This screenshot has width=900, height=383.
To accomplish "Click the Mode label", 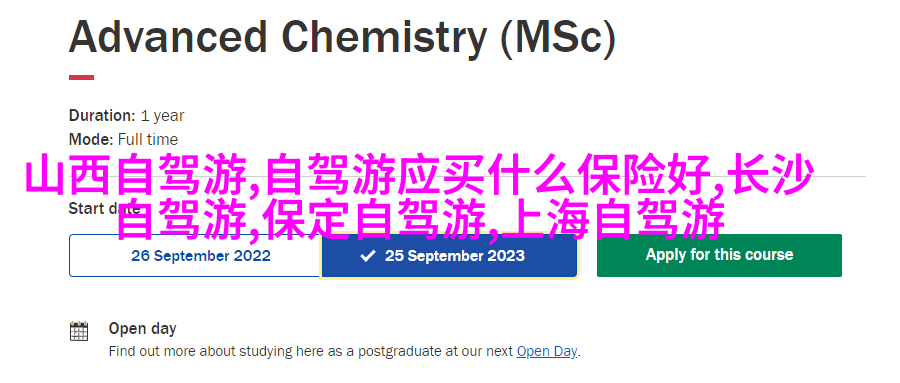I will 91,140.
